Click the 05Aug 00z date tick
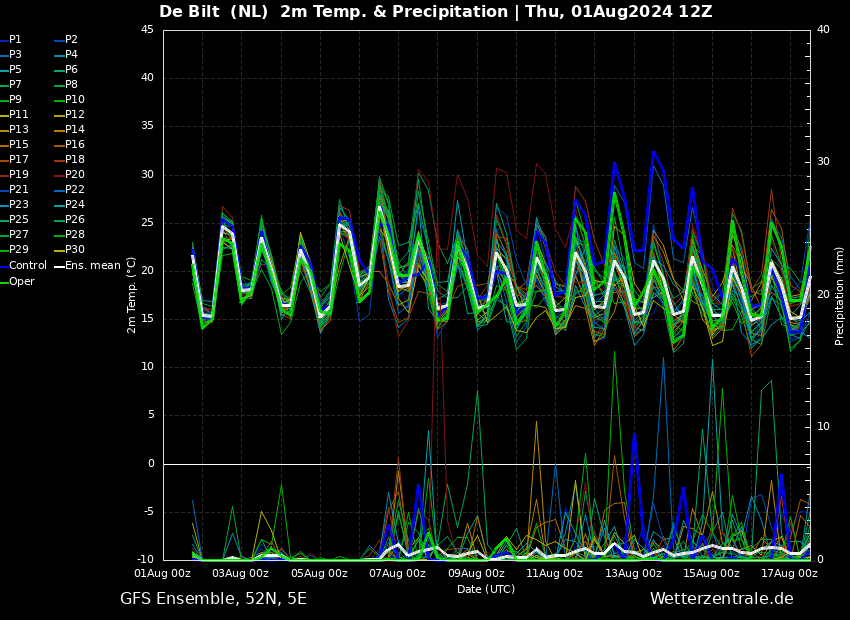The width and height of the screenshot is (850, 620). pos(319,573)
